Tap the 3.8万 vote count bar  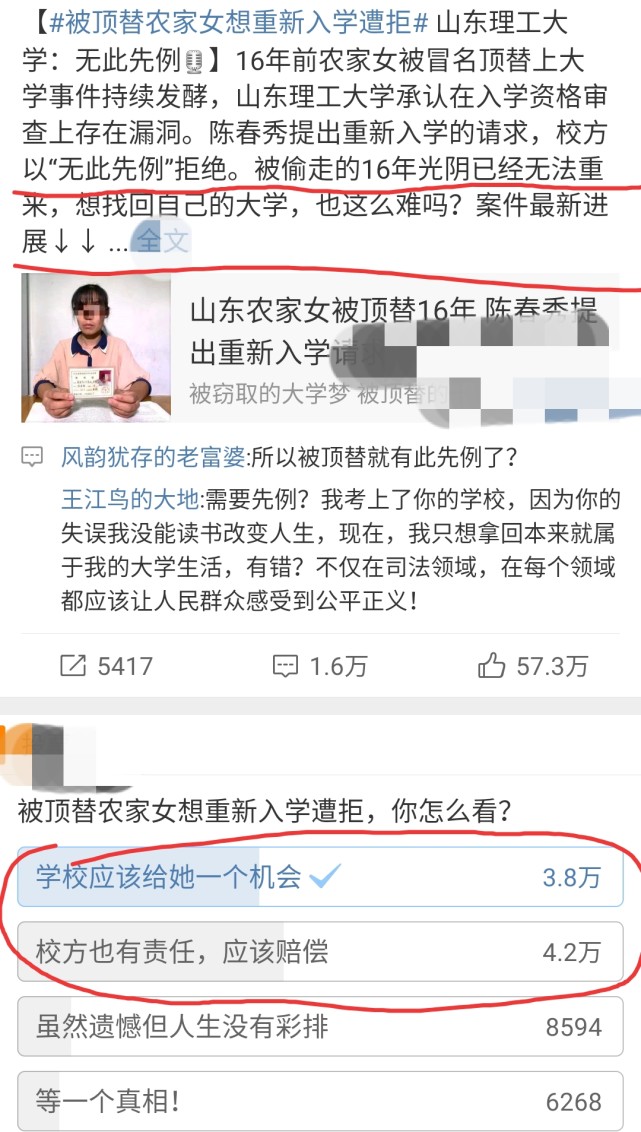tap(572, 877)
